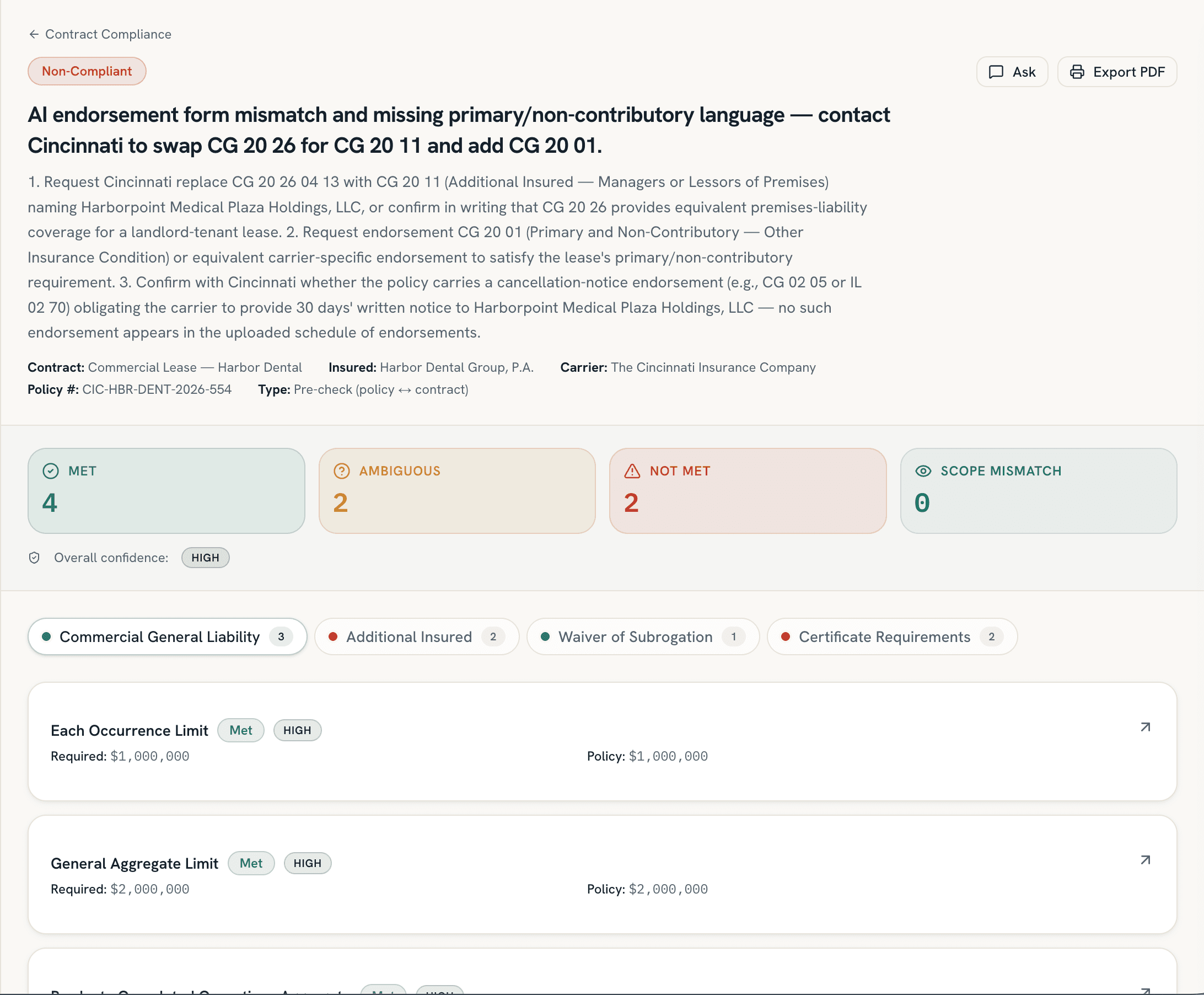Switch to Waiver of Subrogation tab

(643, 636)
